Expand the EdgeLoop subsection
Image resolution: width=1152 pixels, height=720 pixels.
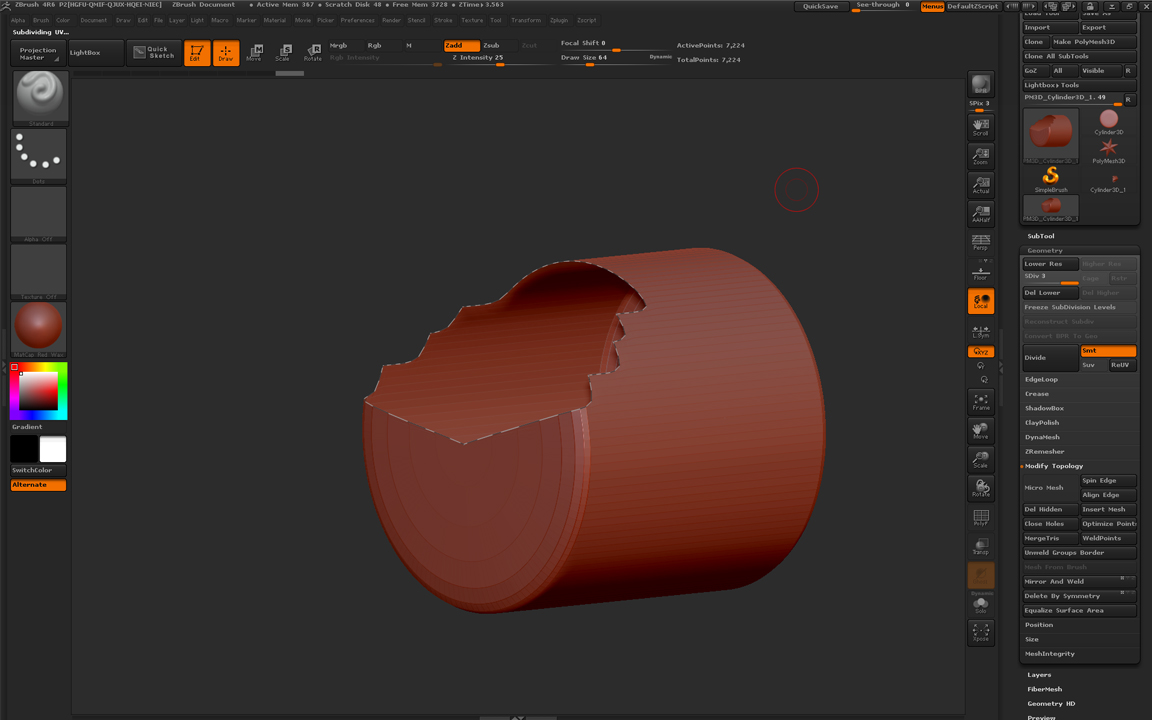1041,379
